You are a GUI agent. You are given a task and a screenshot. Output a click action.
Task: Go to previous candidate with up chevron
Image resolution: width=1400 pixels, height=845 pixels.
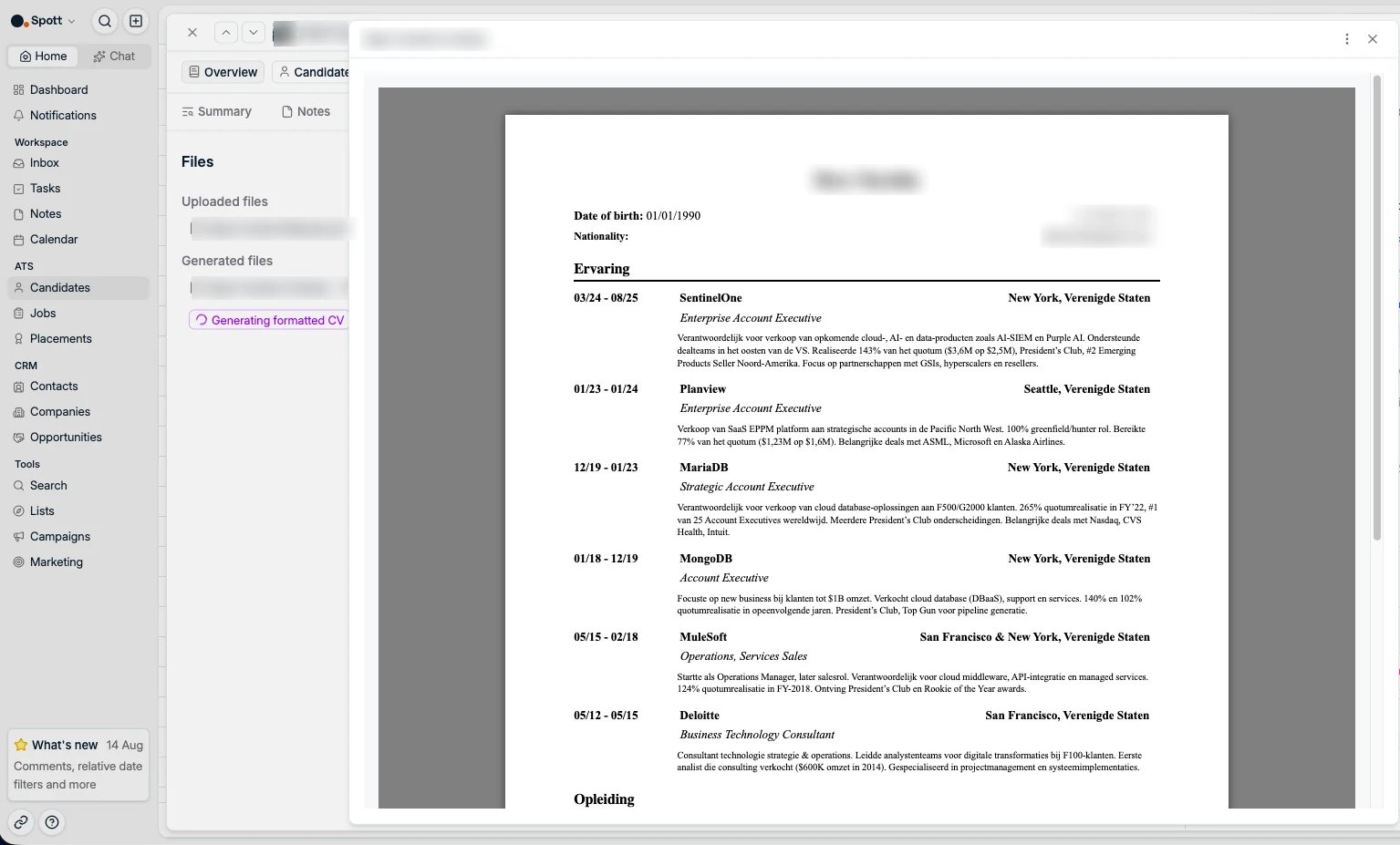pos(226,33)
